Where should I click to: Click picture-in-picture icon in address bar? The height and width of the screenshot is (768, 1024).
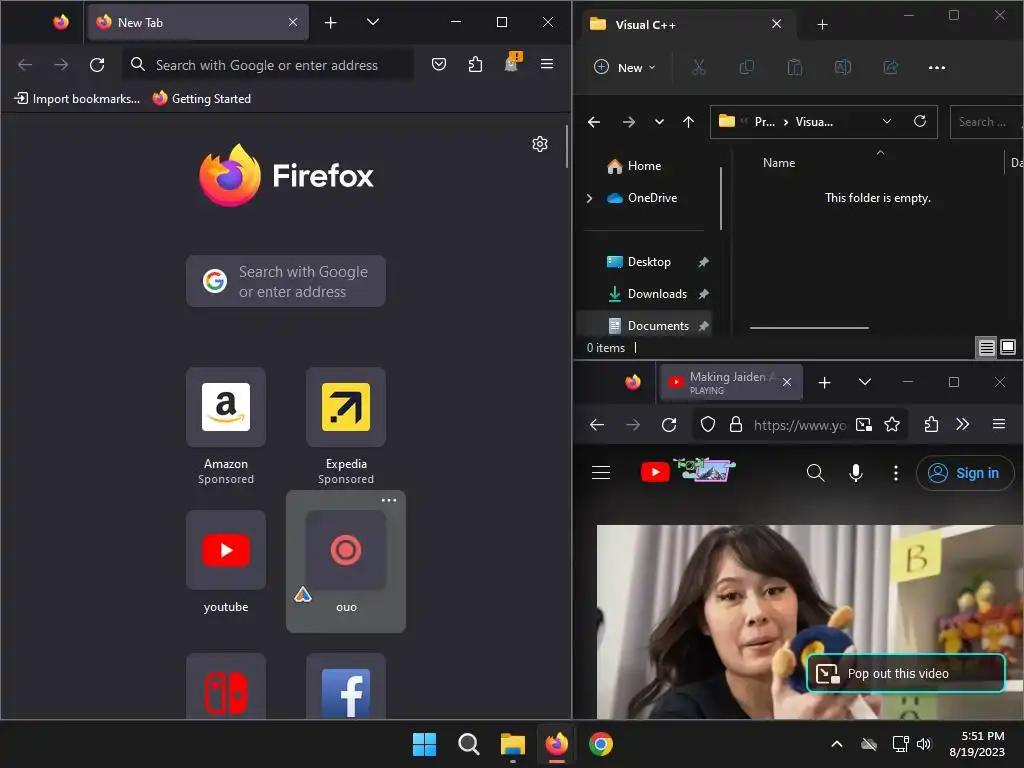tap(864, 424)
